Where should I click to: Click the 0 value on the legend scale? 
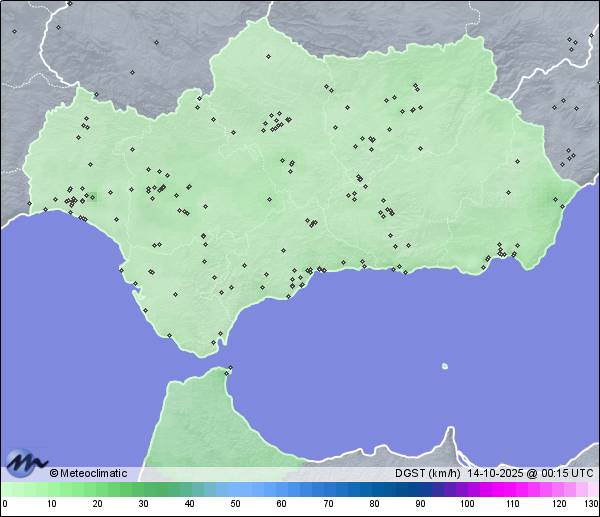5,503
